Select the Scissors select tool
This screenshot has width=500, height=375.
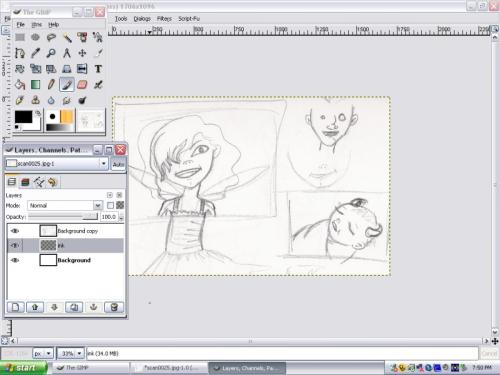(98, 37)
